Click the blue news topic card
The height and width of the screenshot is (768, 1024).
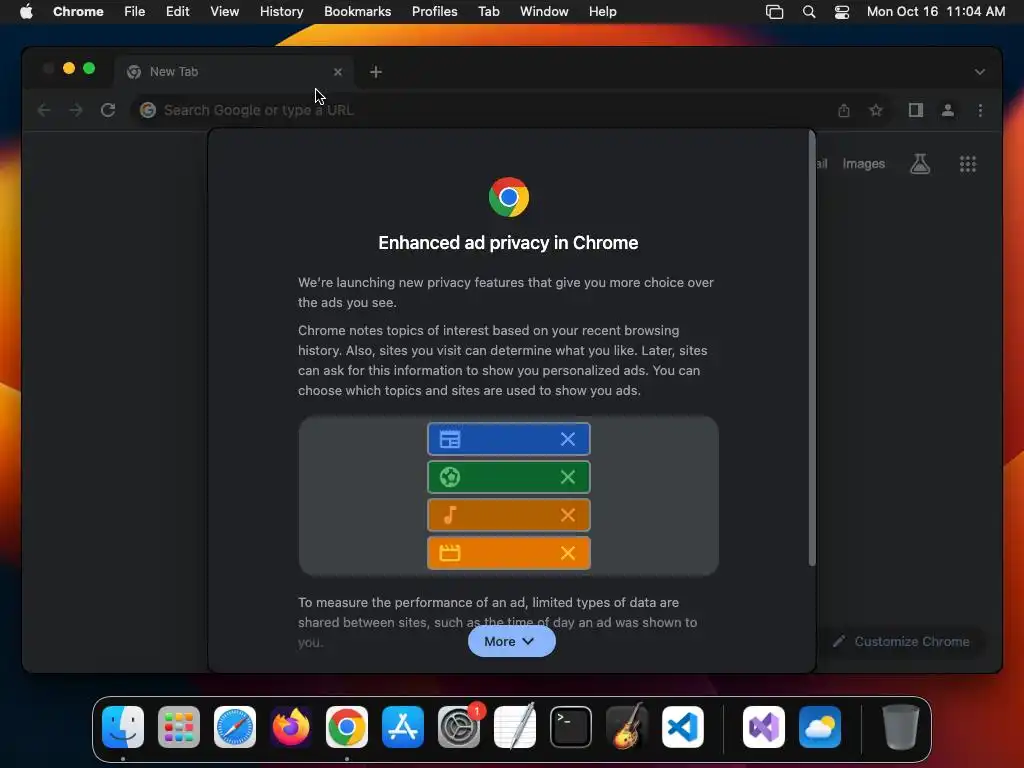509,439
